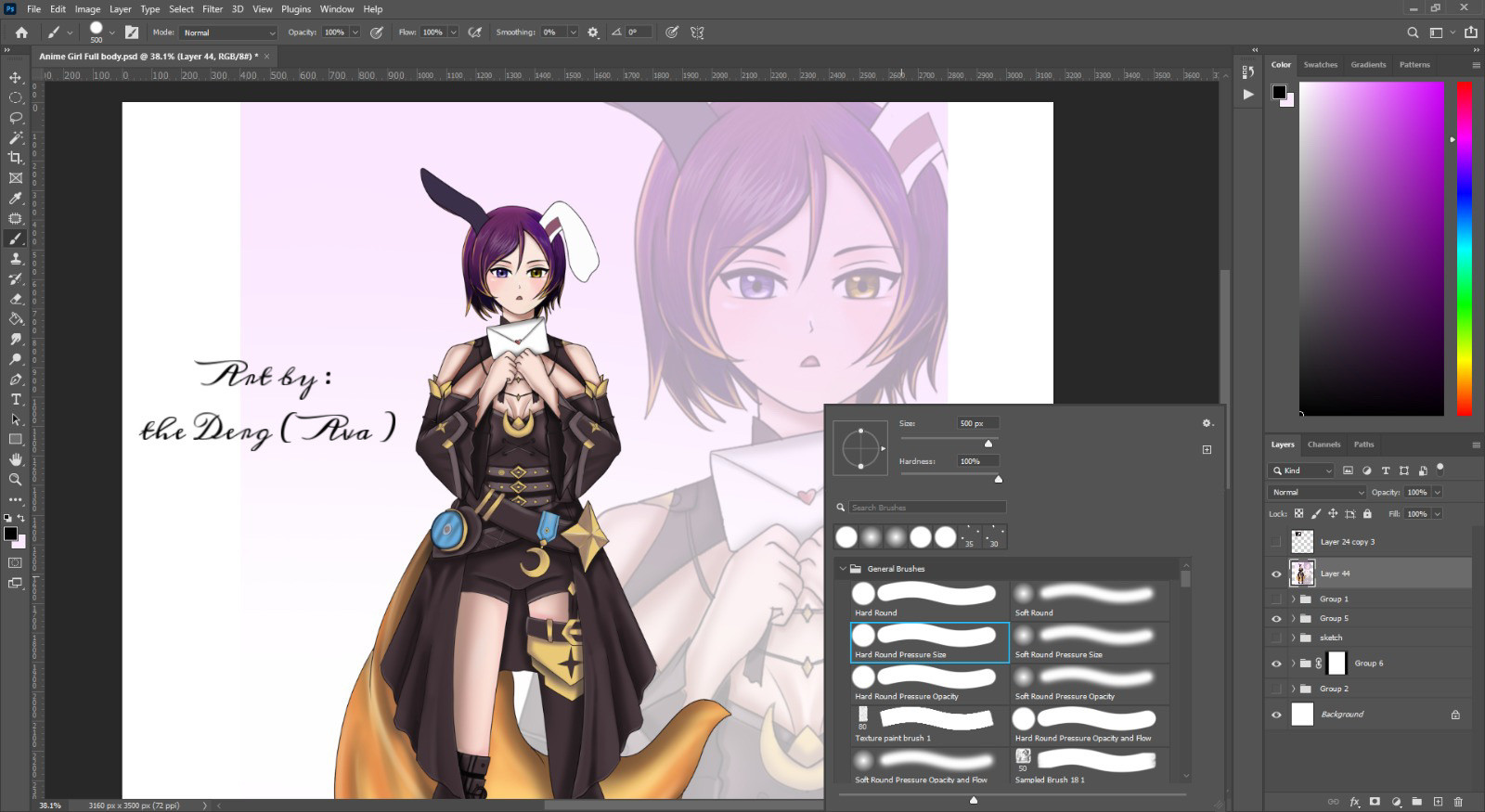This screenshot has height=812, width=1485.
Task: Hide Group 6 visibility eye
Action: click(x=1276, y=664)
